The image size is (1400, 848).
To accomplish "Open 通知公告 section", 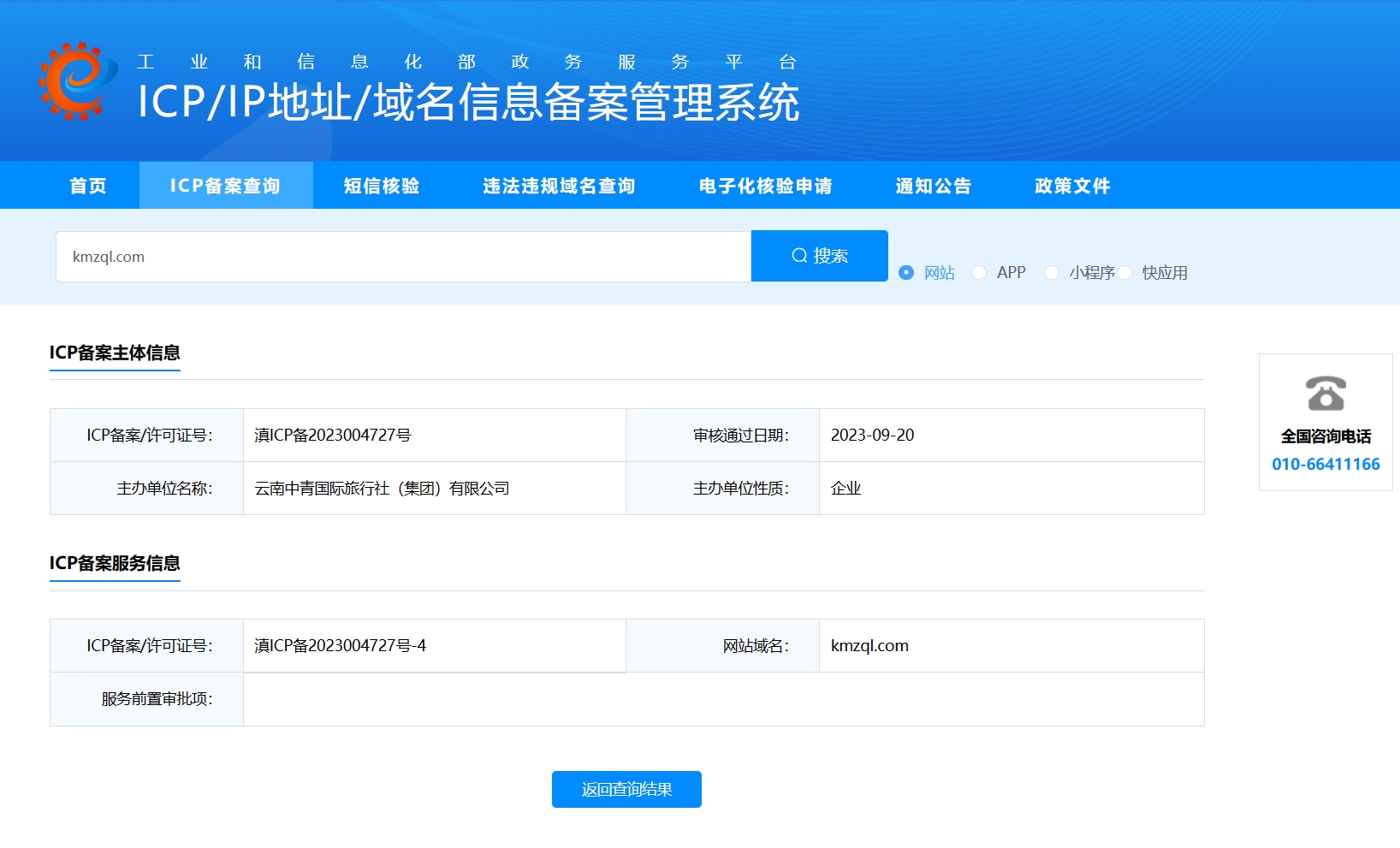I will [x=934, y=186].
